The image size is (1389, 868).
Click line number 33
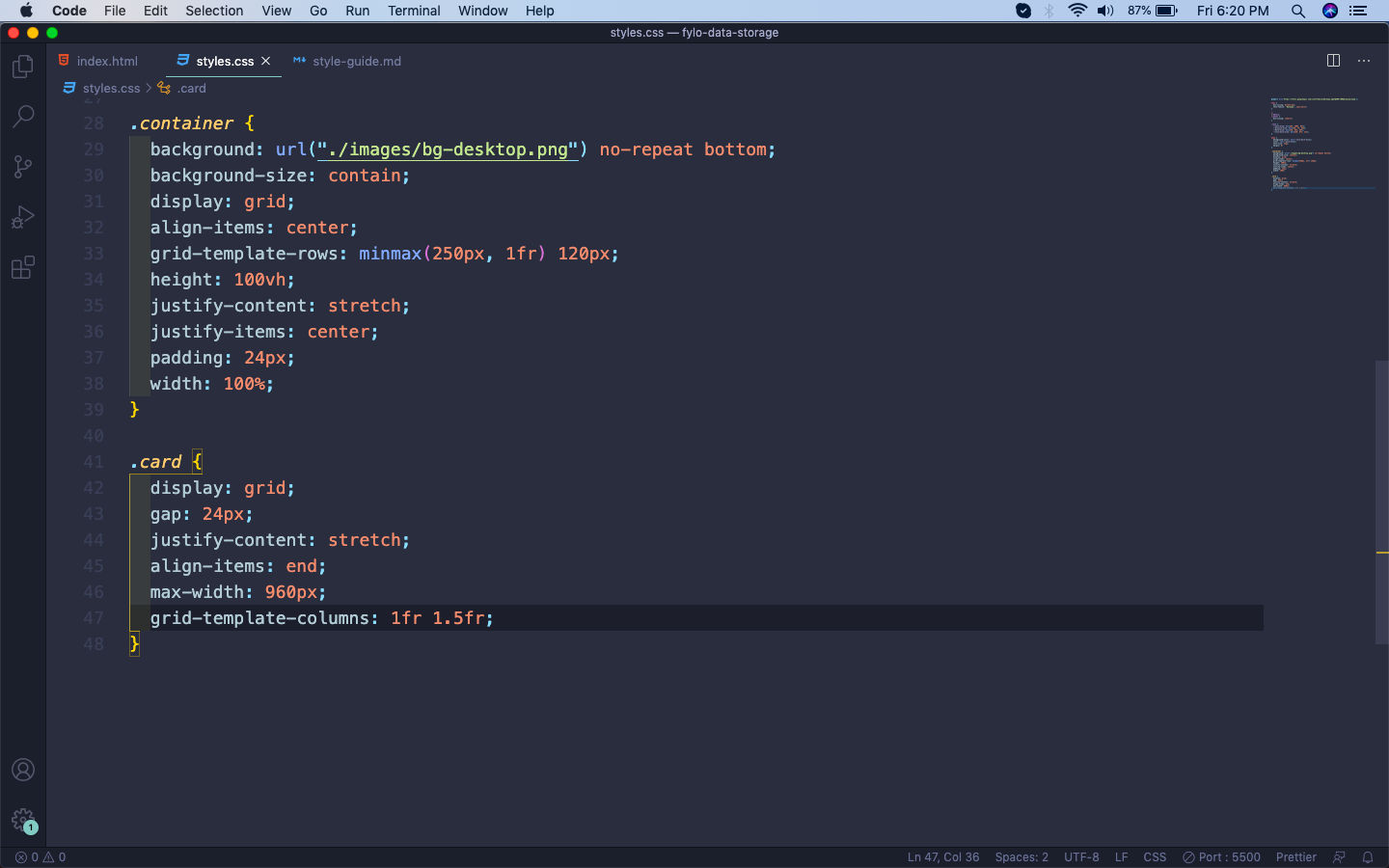pos(94,254)
